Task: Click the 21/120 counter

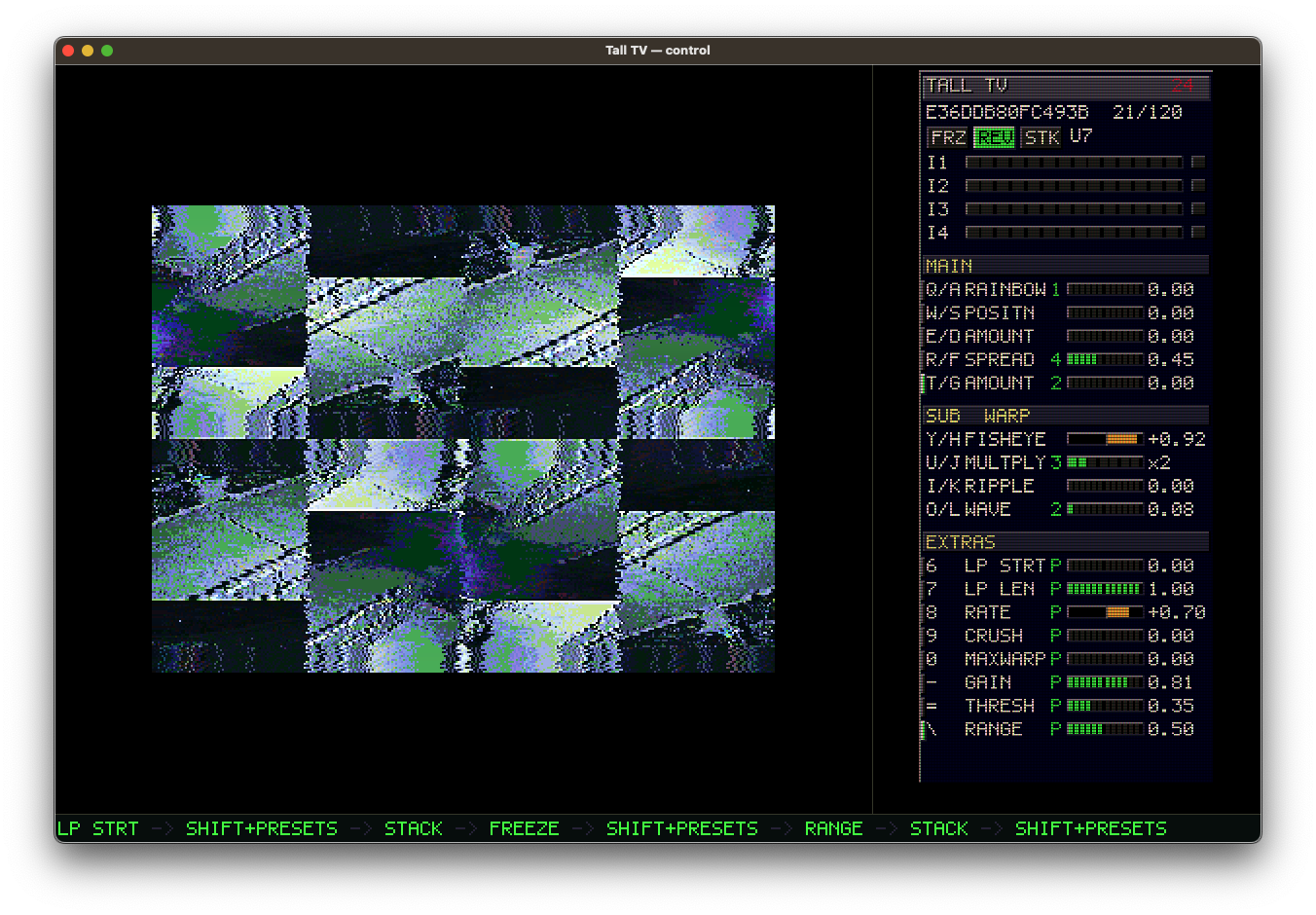Action: point(1148,112)
